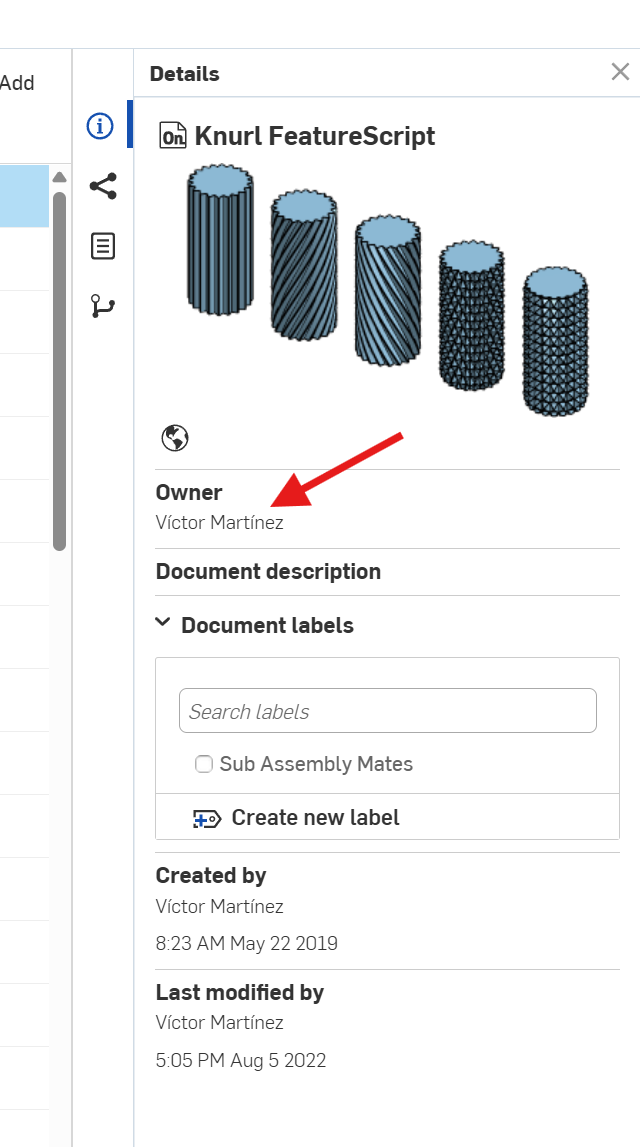Open the Details info icon tab
The image size is (640, 1147).
[101, 126]
